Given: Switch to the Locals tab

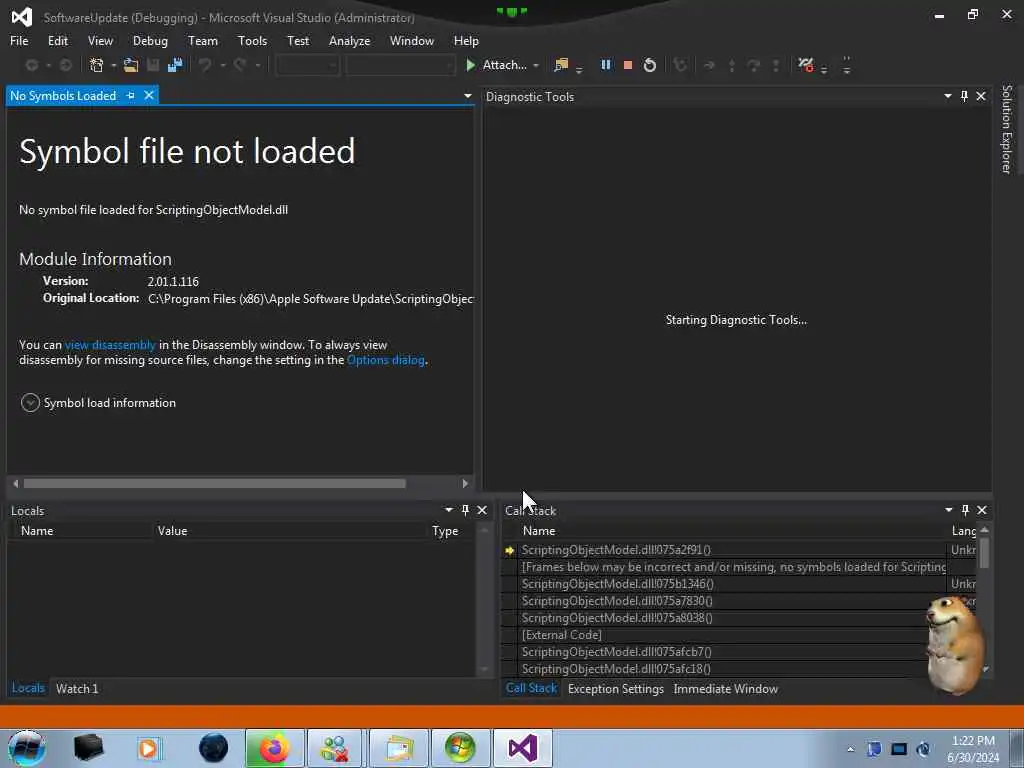Looking at the screenshot, I should [28, 688].
